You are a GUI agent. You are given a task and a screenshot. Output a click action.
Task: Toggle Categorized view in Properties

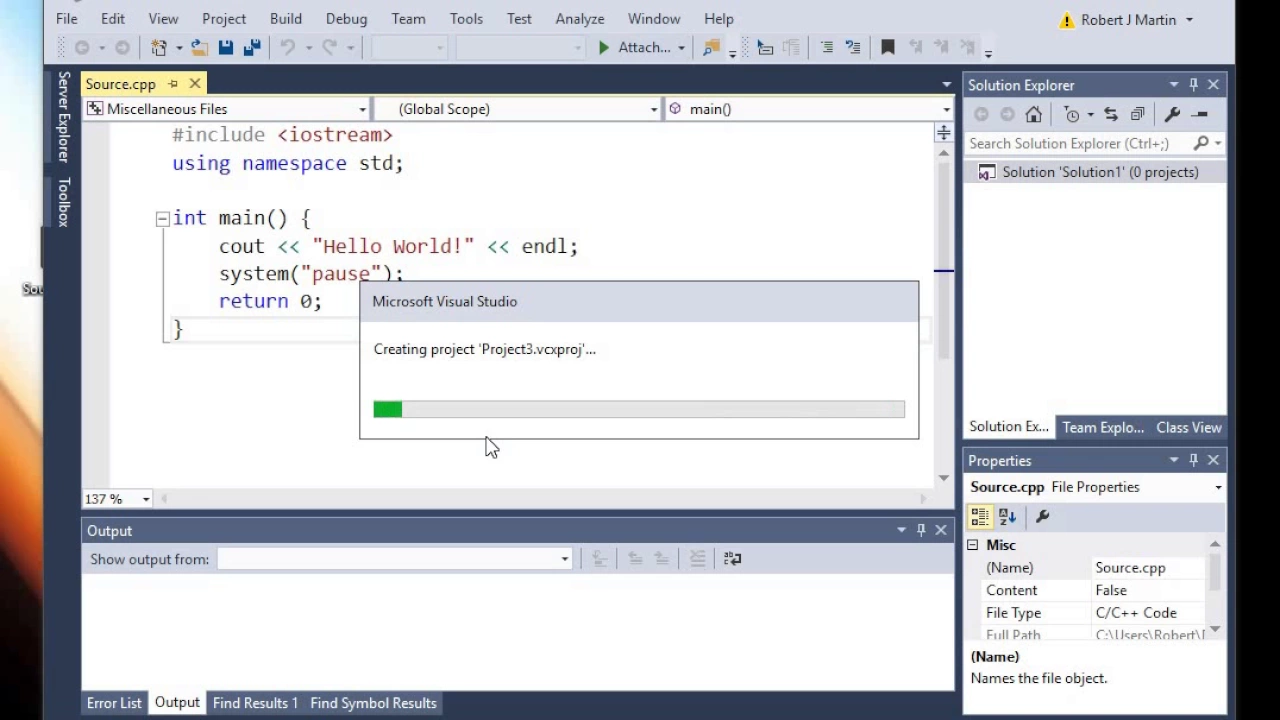(x=980, y=516)
